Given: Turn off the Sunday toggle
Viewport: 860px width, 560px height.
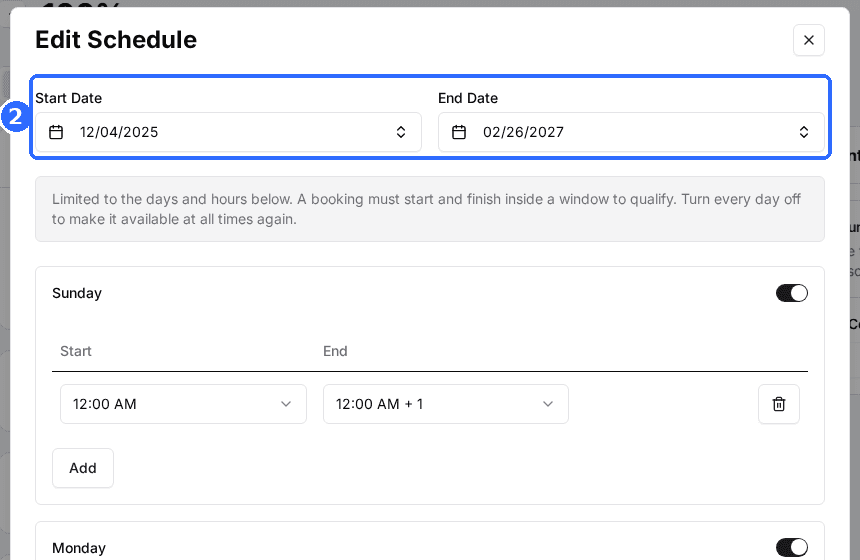Looking at the screenshot, I should pyautogui.click(x=791, y=293).
